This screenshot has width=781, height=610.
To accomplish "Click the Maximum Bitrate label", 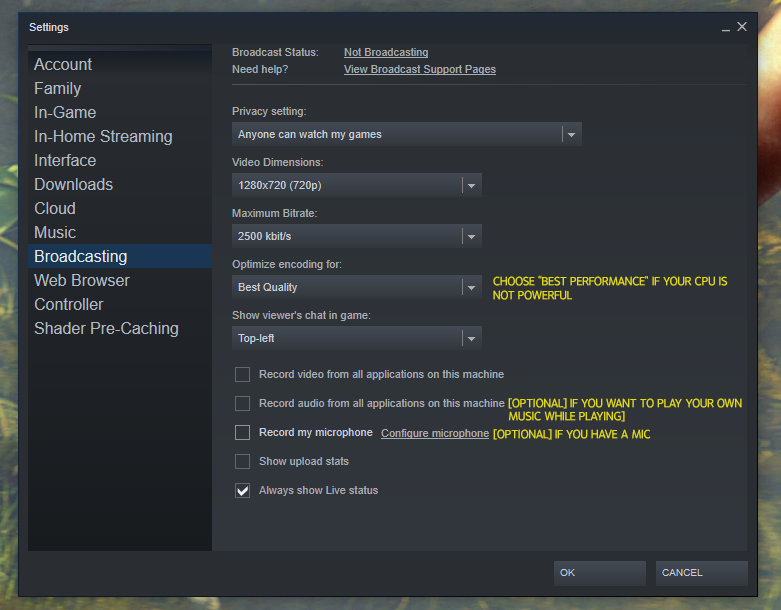I will tap(274, 213).
